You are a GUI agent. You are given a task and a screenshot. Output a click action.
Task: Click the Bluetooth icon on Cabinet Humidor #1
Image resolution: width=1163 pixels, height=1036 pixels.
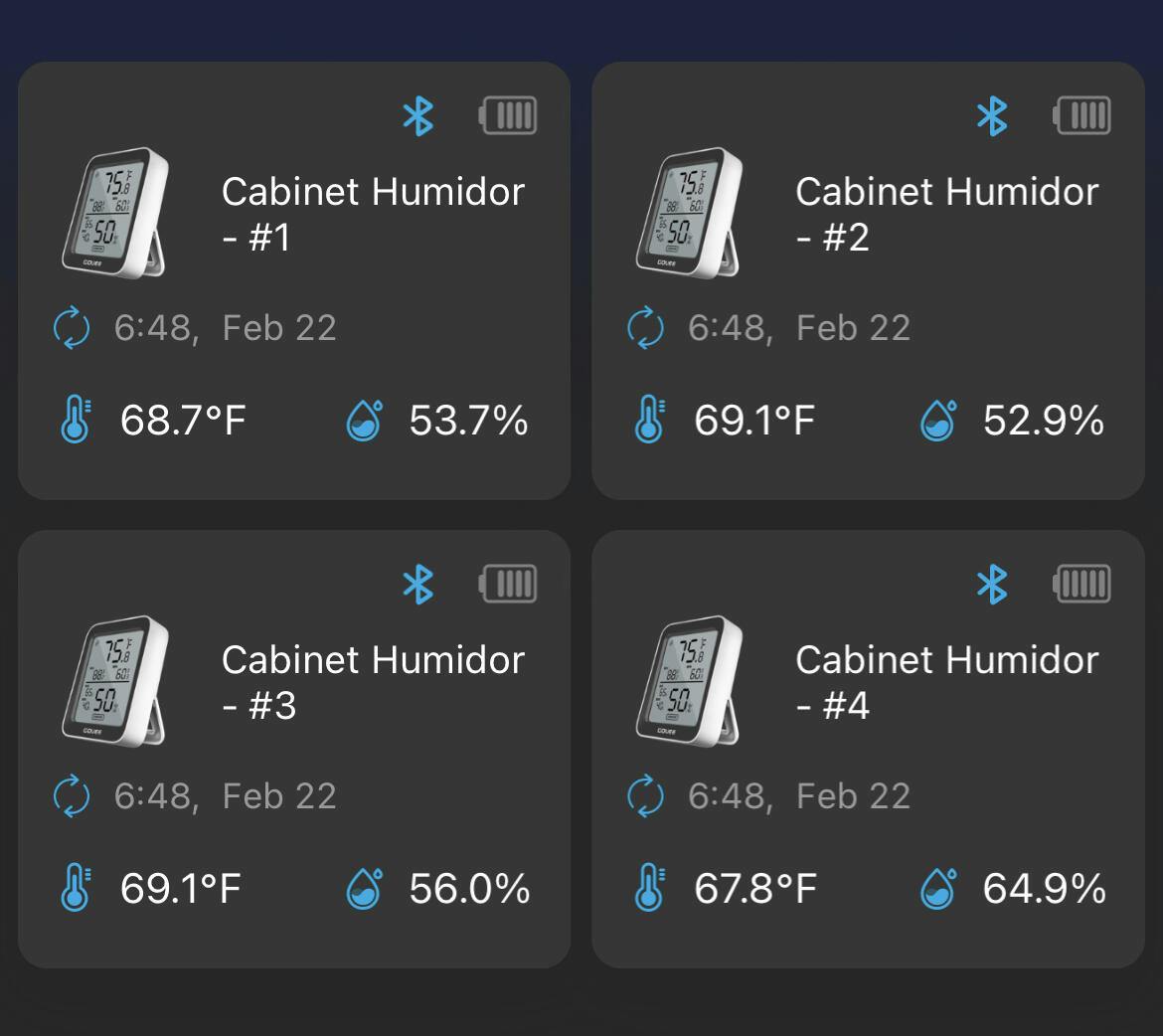(418, 116)
